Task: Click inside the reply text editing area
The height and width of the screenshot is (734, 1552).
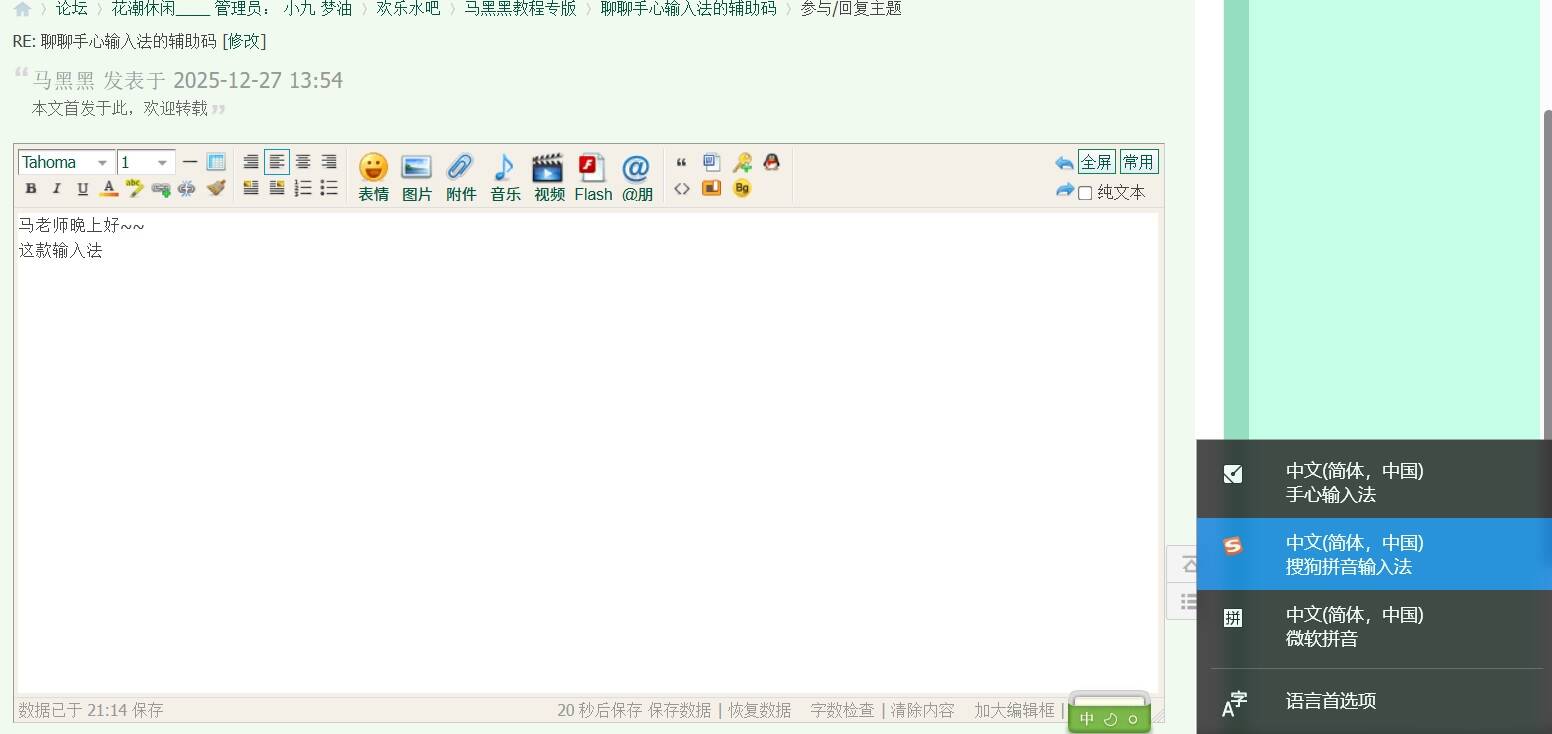Action: click(x=586, y=450)
